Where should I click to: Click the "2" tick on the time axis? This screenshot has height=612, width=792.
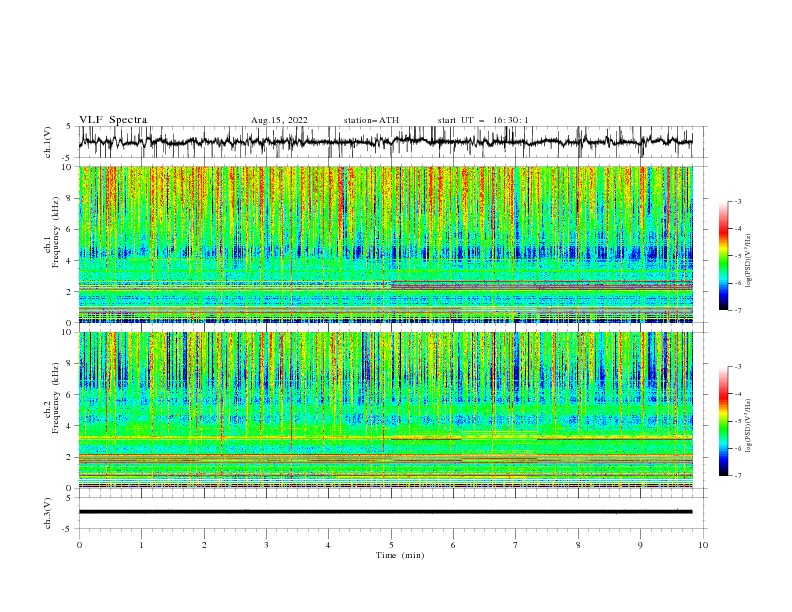(204, 545)
